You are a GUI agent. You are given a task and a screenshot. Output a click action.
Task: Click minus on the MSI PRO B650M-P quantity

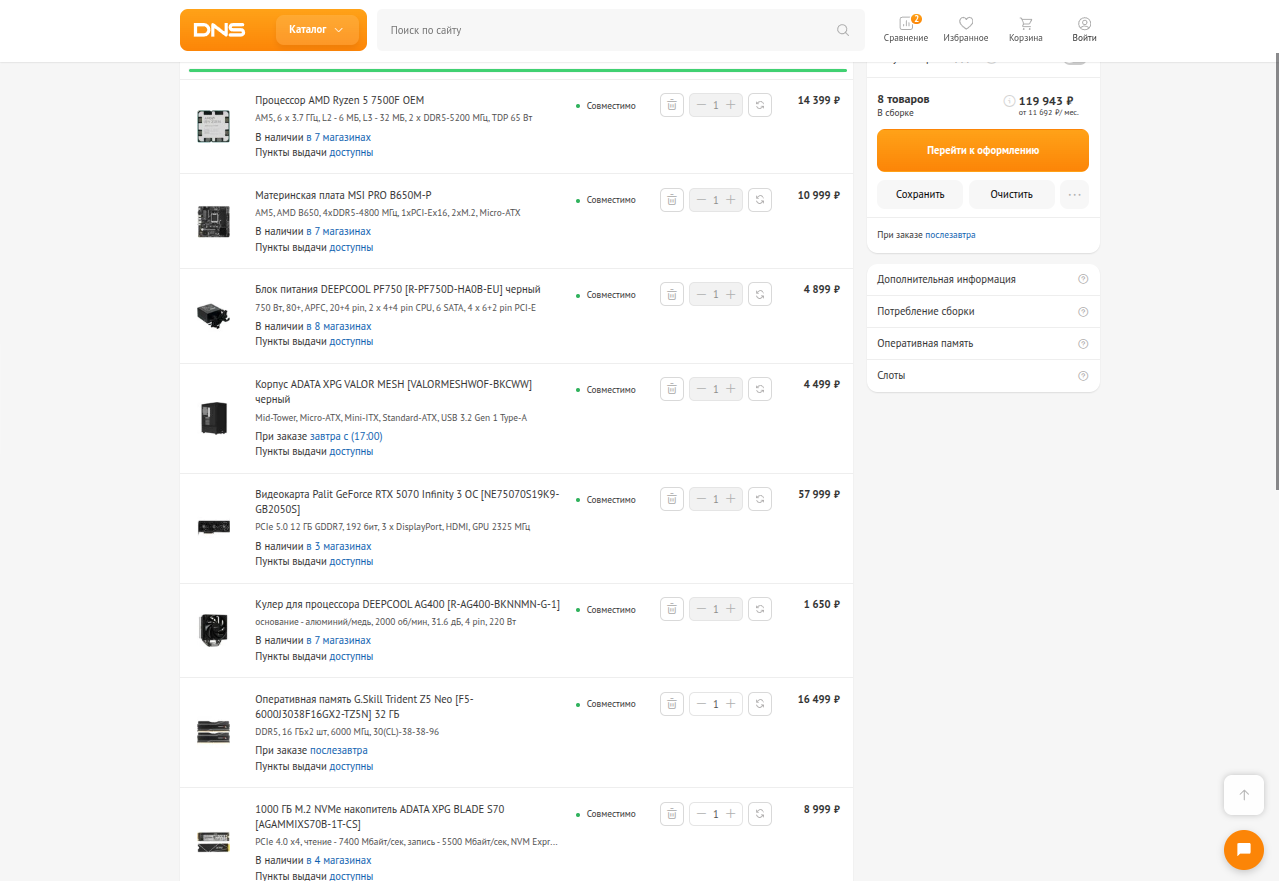pos(701,200)
